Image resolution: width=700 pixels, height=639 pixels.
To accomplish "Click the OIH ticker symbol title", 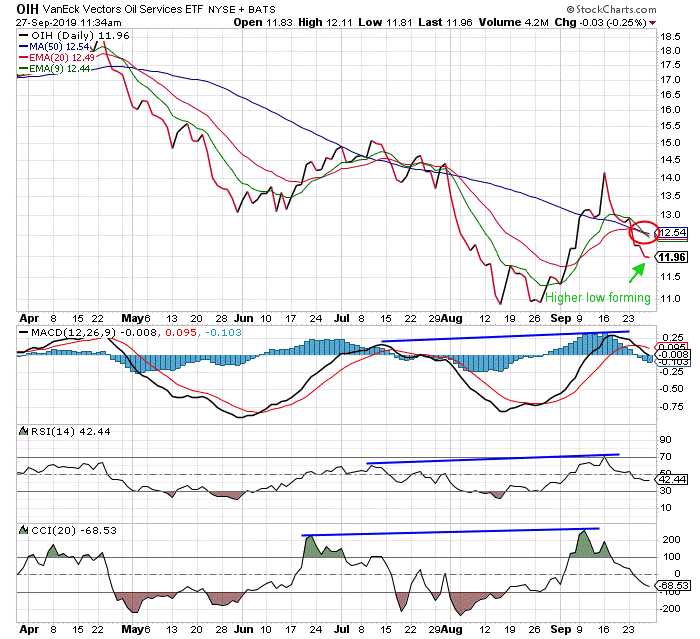I will click(27, 9).
